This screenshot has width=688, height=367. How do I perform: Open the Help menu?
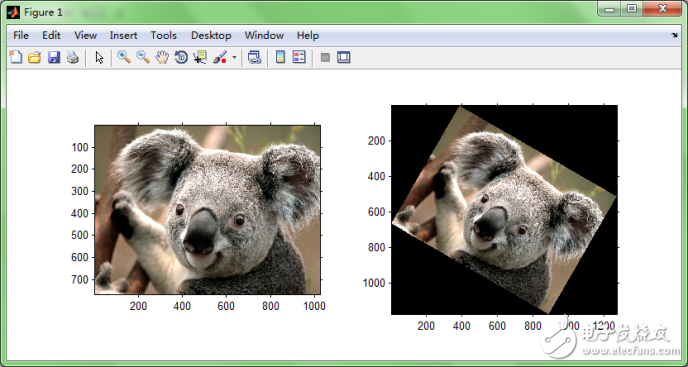308,36
